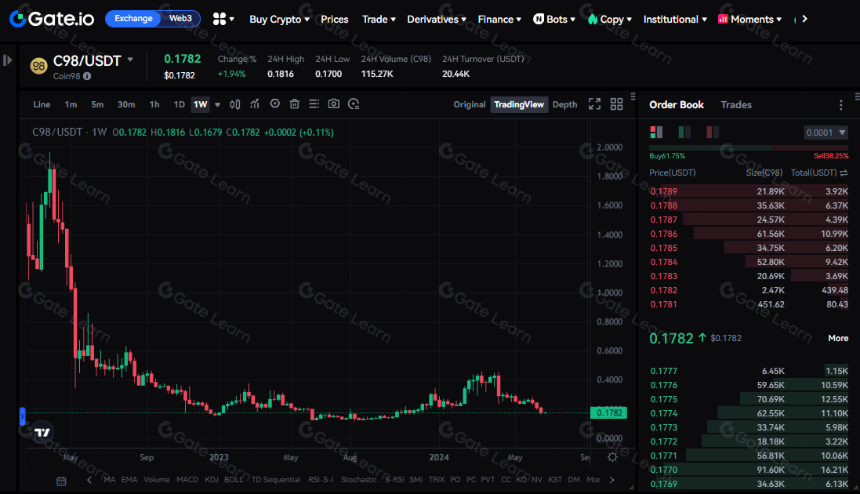Viewport: 860px width, 494px height.
Task: Open the 0.0001 price precision dropdown
Action: [x=825, y=133]
